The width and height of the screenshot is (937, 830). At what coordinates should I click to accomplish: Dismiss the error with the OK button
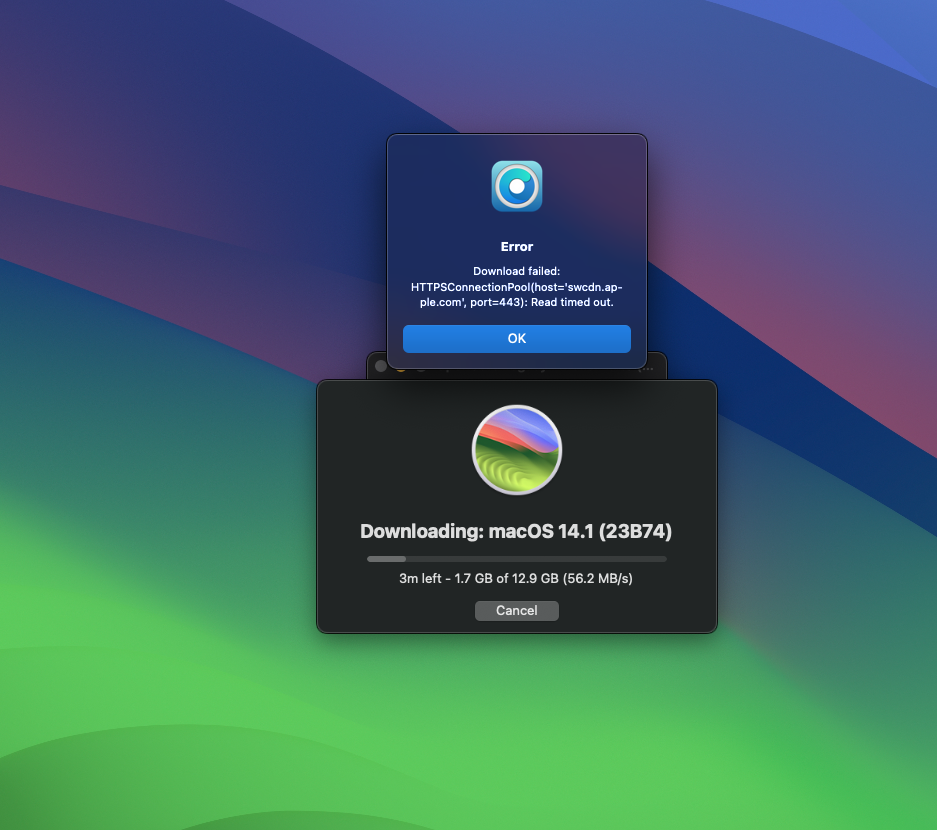click(x=516, y=339)
